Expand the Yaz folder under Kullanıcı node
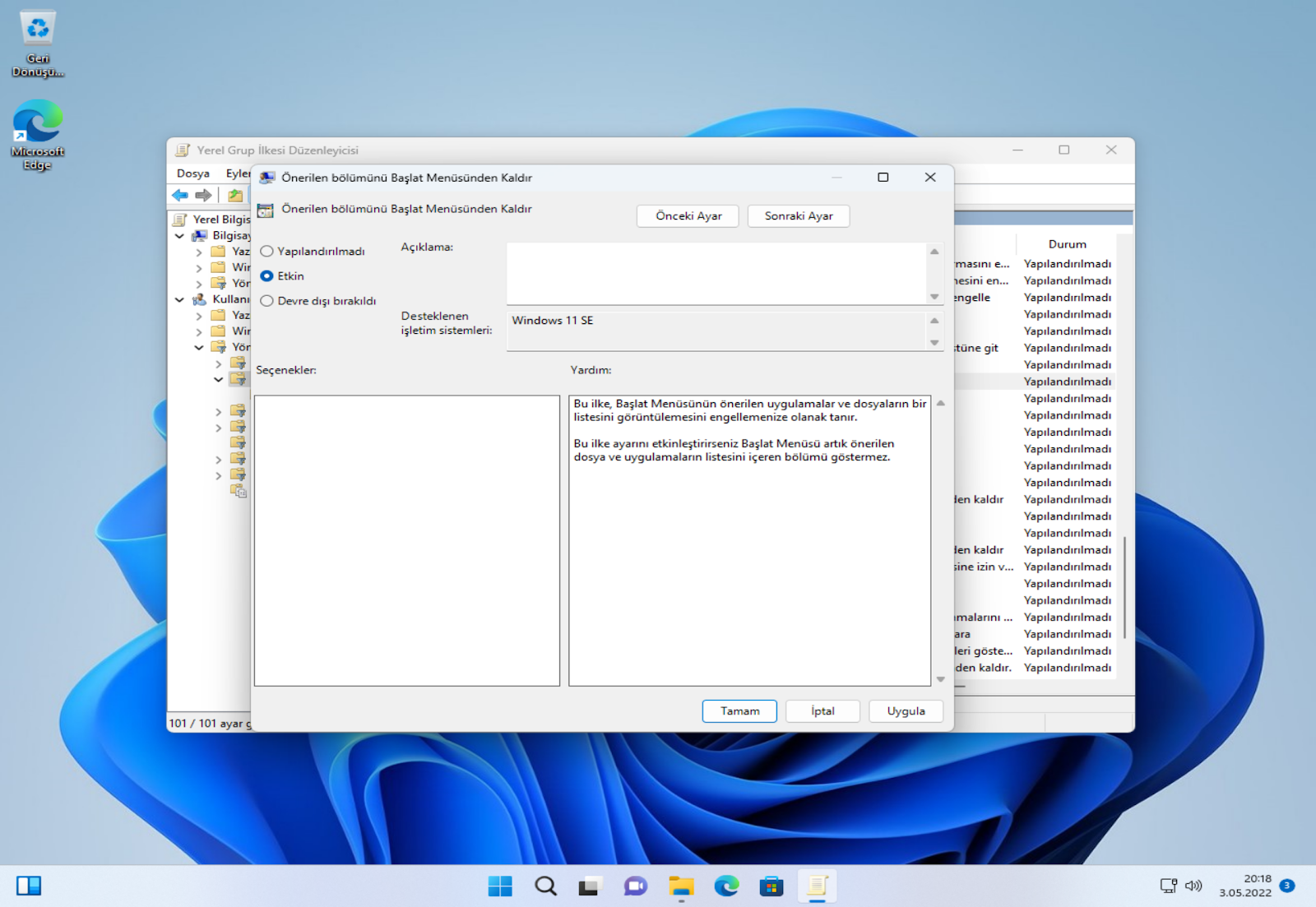Screen dimensions: 1316x907 tap(199, 316)
